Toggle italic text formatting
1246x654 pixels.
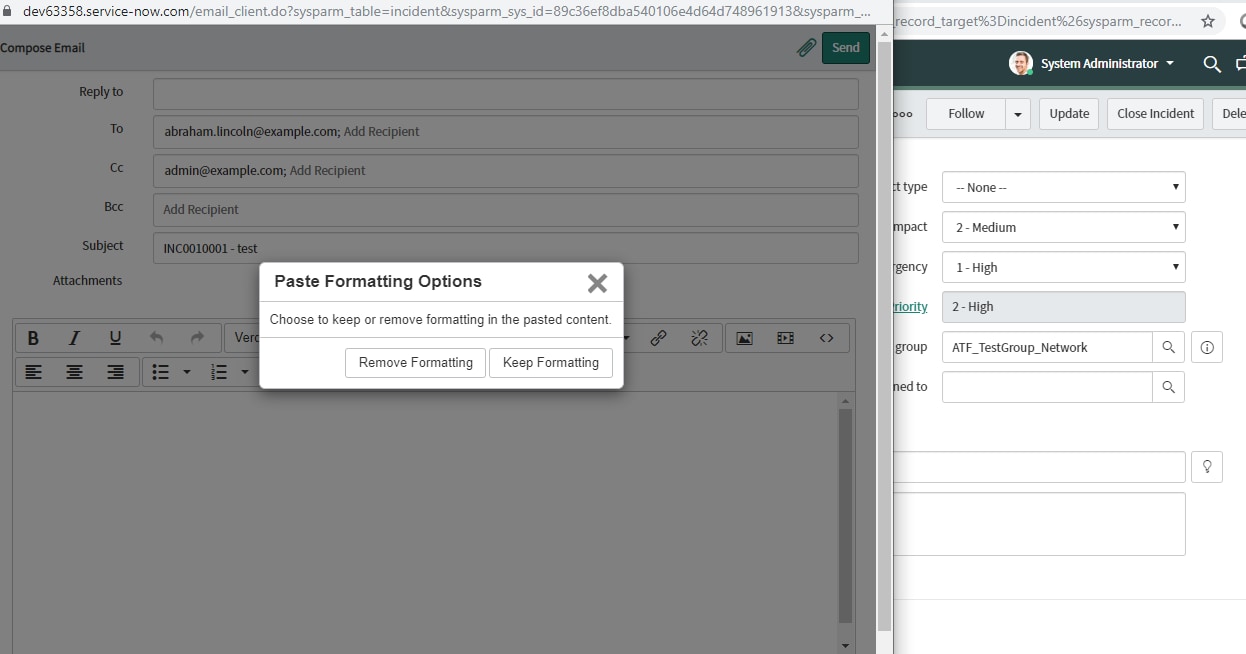(74, 337)
